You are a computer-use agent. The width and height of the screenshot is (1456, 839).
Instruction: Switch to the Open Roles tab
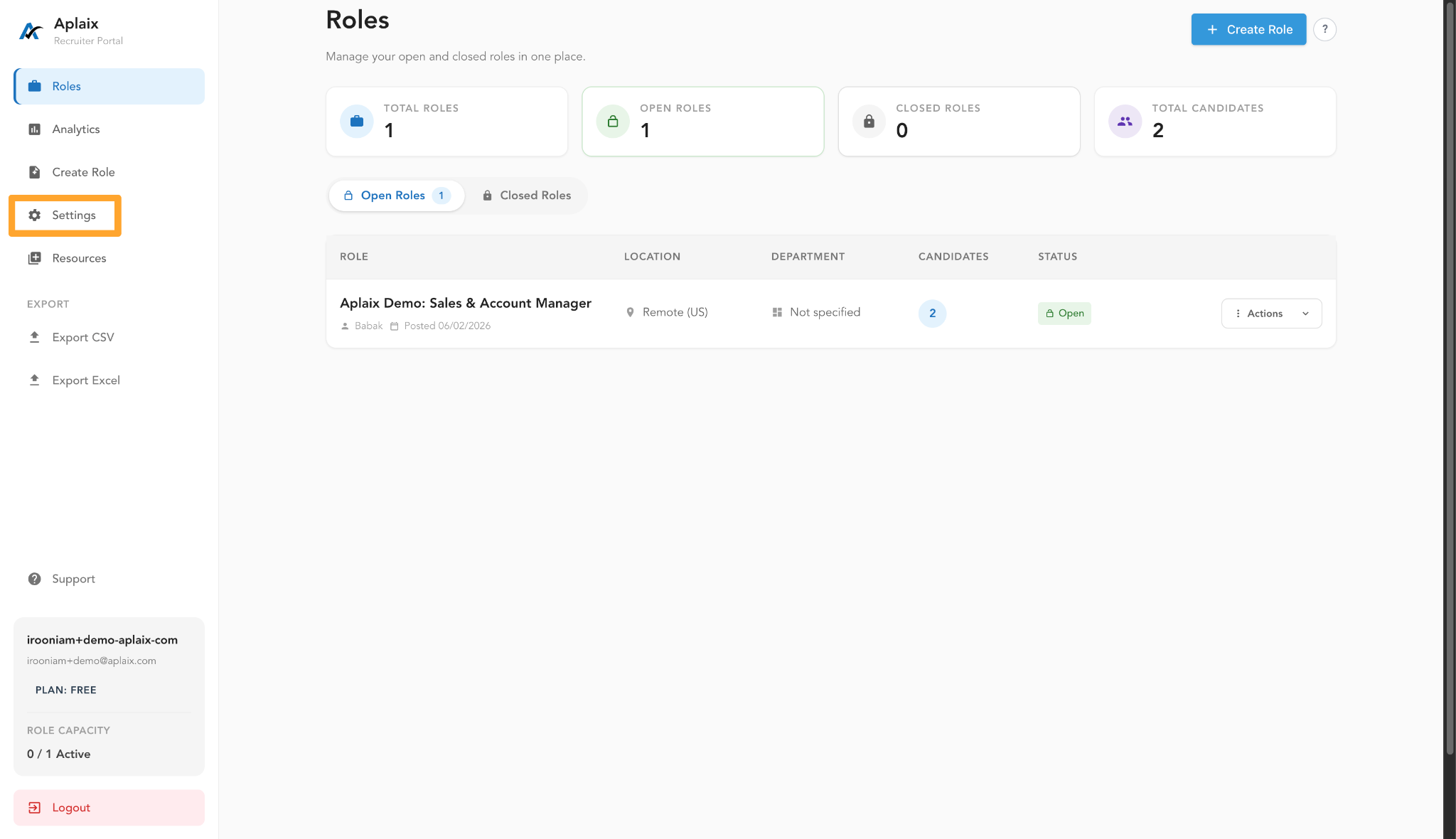click(x=397, y=196)
